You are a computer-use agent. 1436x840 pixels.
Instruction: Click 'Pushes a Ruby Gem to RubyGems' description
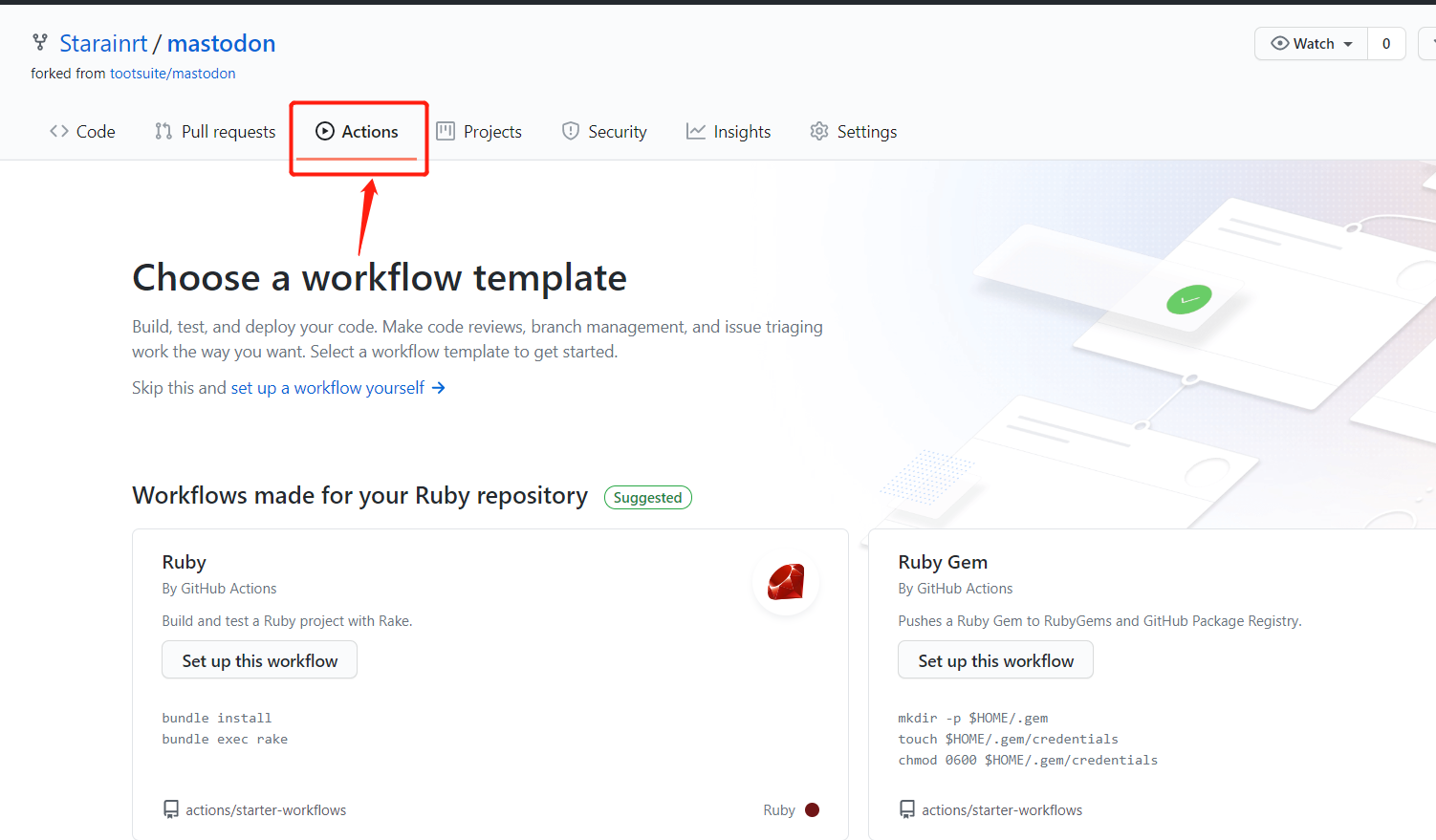tap(1100, 621)
